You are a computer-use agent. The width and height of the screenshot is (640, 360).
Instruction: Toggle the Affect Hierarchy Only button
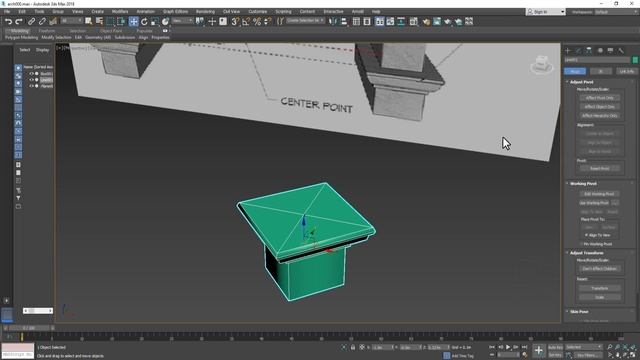[600, 116]
